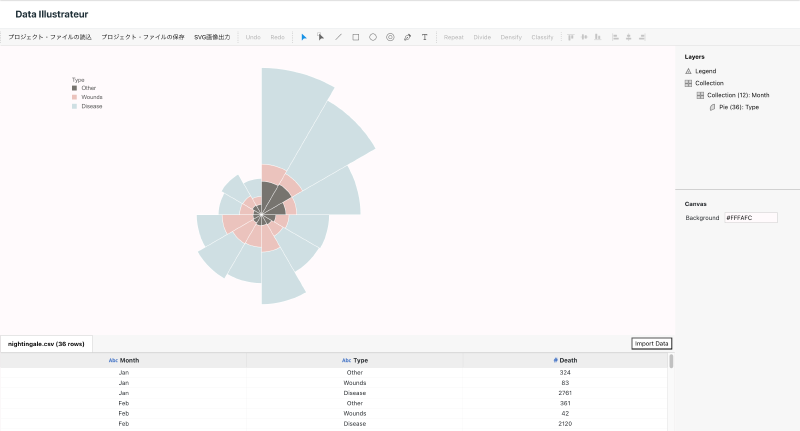Screen dimensions: 800x431
Task: Click grid icon of Collection (12): Month
Action: tap(701, 95)
